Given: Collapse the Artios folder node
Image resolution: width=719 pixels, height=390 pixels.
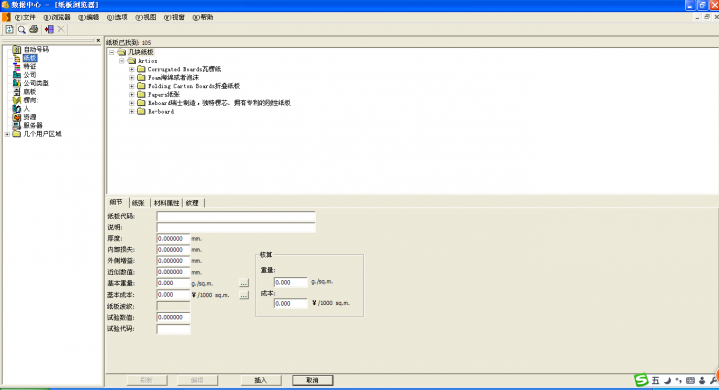Looking at the screenshot, I should [122, 60].
